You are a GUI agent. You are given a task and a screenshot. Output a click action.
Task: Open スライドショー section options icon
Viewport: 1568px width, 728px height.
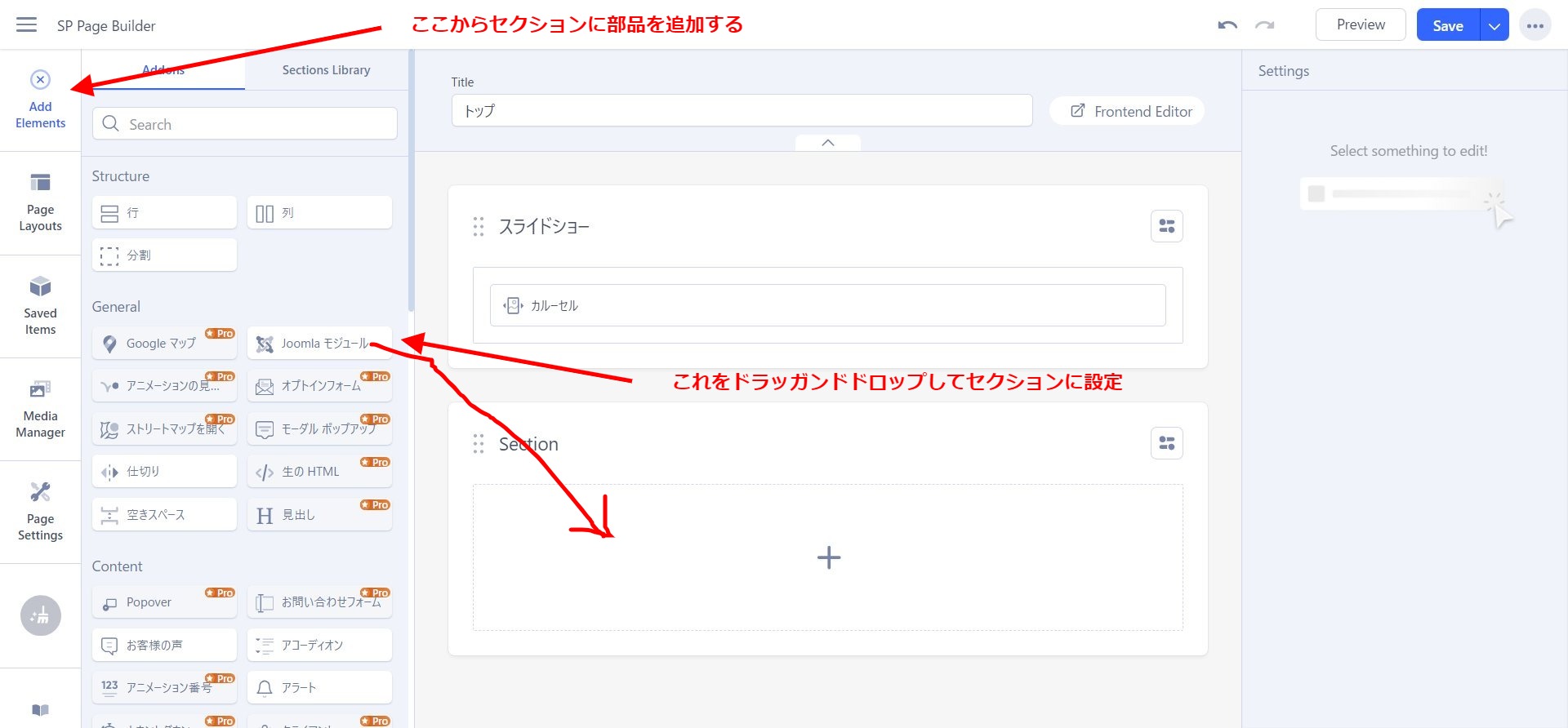pos(1166,226)
